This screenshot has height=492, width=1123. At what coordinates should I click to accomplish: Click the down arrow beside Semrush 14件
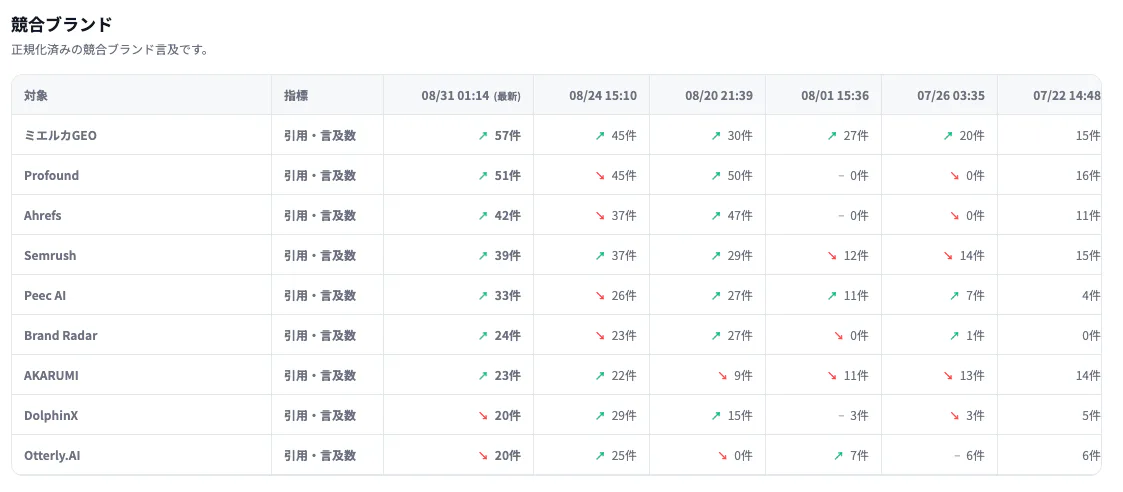(x=948, y=256)
